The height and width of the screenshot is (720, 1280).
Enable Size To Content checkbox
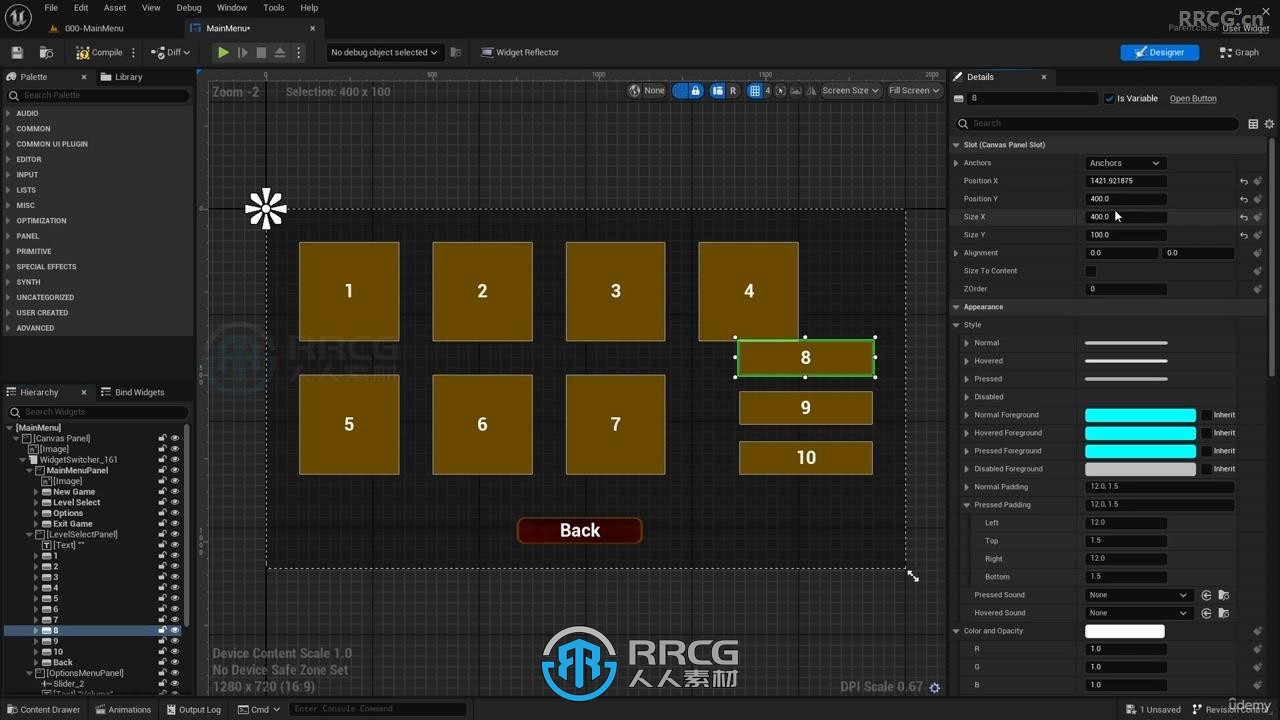1091,271
